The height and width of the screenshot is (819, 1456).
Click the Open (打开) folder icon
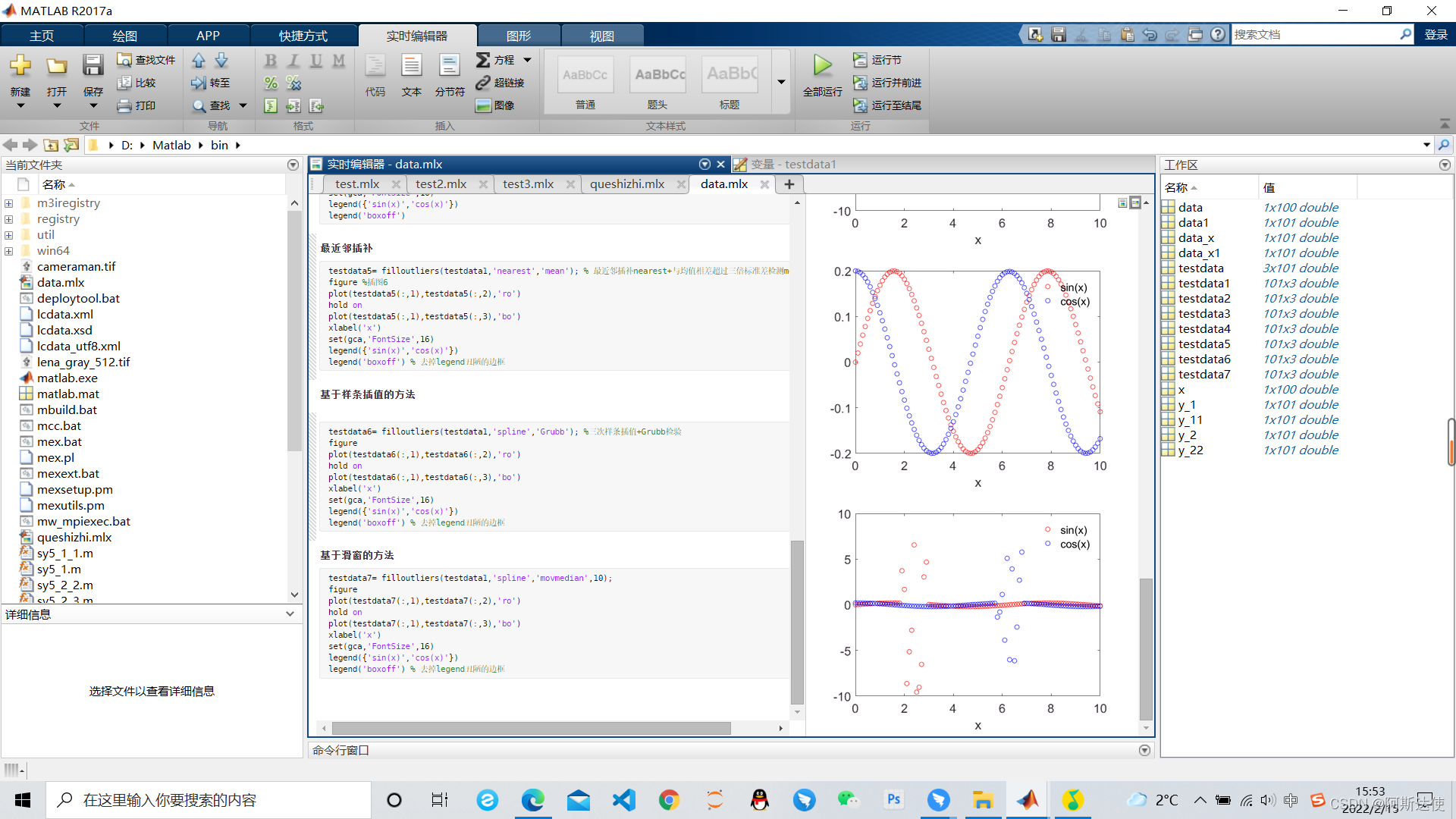click(57, 66)
